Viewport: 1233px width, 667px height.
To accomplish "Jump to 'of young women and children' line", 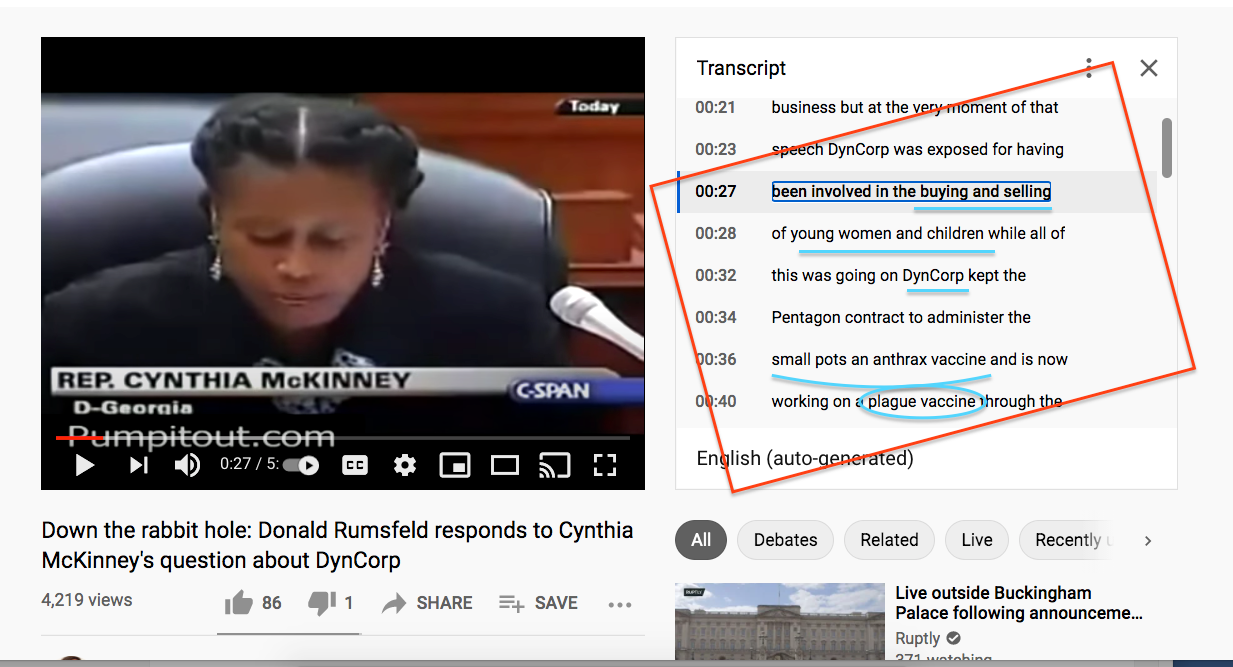I will click(x=917, y=233).
